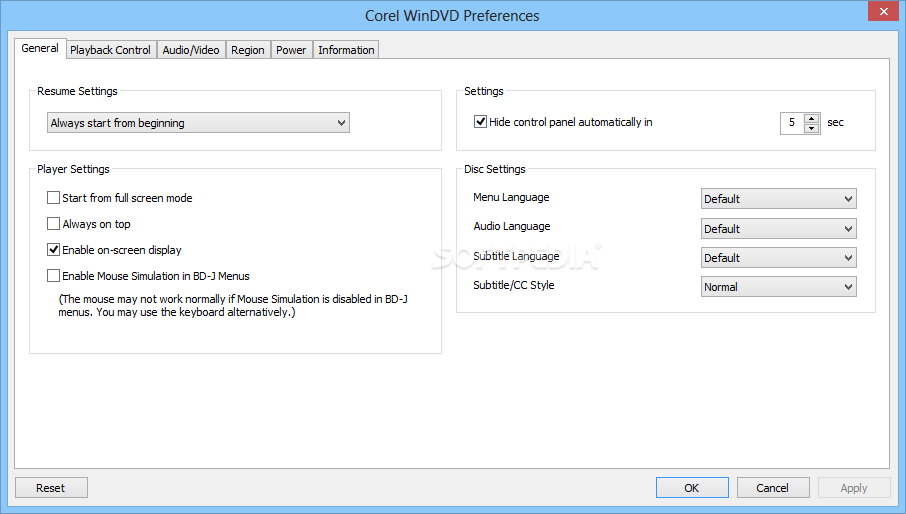The width and height of the screenshot is (906, 514).
Task: Switch to the General tab
Action: coord(40,49)
